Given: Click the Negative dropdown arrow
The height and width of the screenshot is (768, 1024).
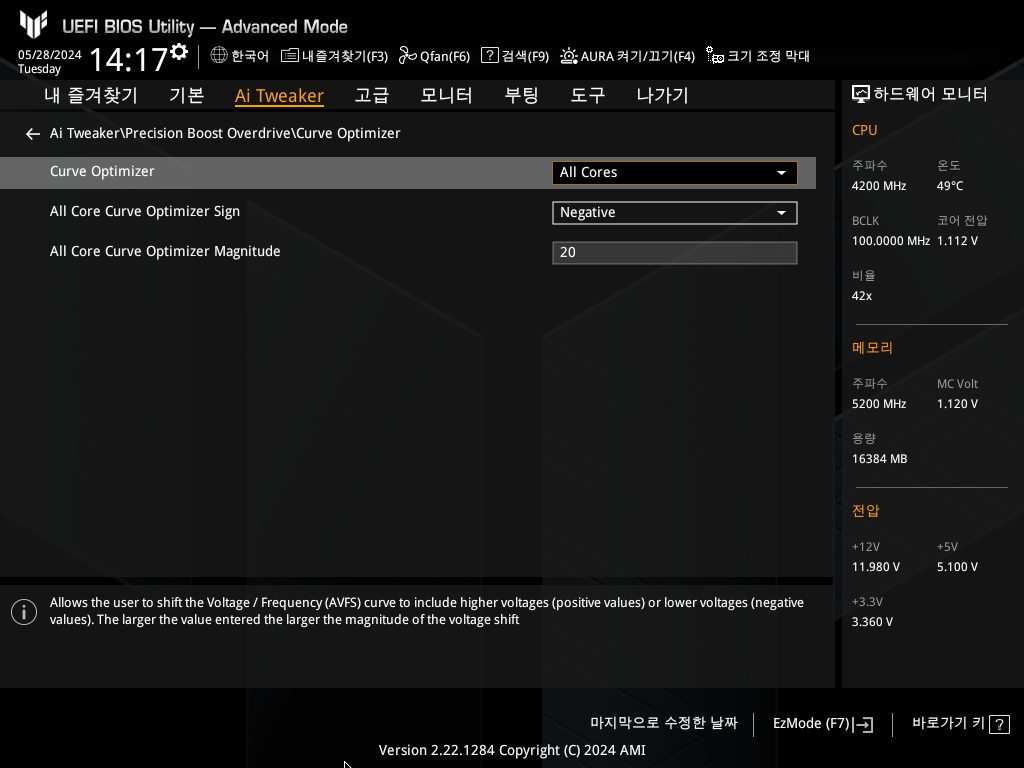Looking at the screenshot, I should pos(781,213).
